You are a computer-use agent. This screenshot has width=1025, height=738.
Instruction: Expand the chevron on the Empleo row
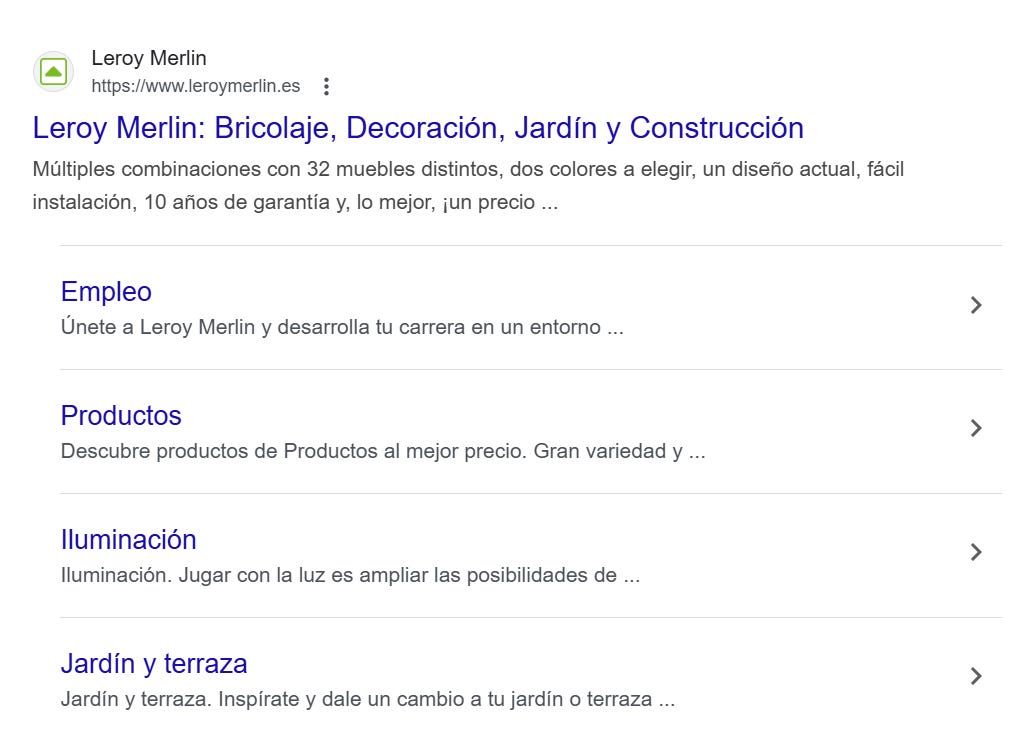pyautogui.click(x=976, y=305)
